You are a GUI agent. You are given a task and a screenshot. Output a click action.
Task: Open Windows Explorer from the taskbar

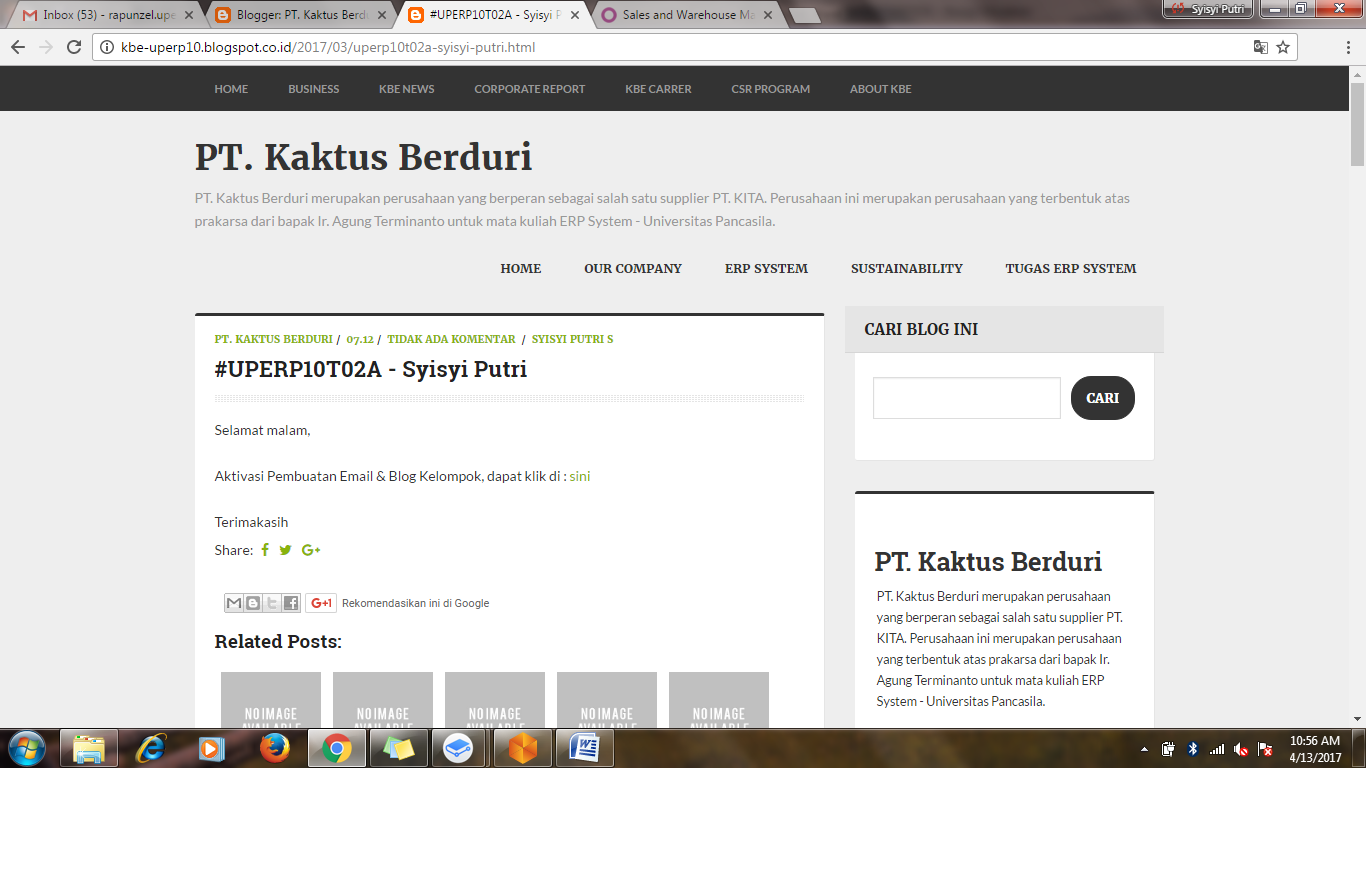coord(89,748)
